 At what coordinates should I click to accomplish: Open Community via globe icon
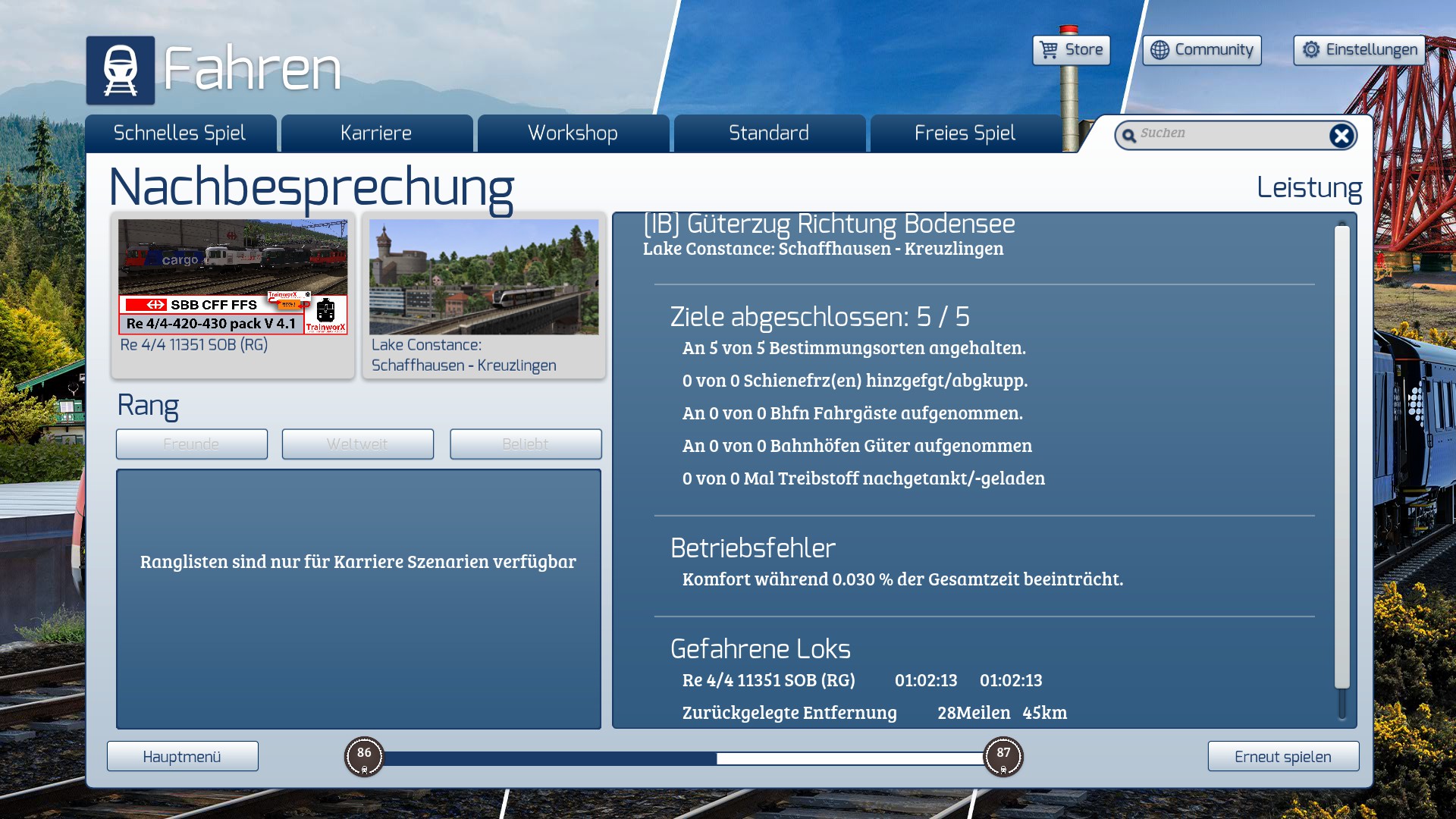point(1159,50)
